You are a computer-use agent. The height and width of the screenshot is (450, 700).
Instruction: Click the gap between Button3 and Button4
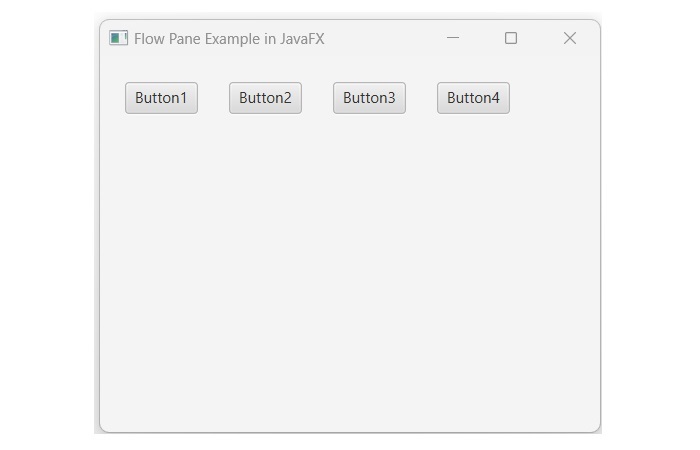(x=421, y=98)
